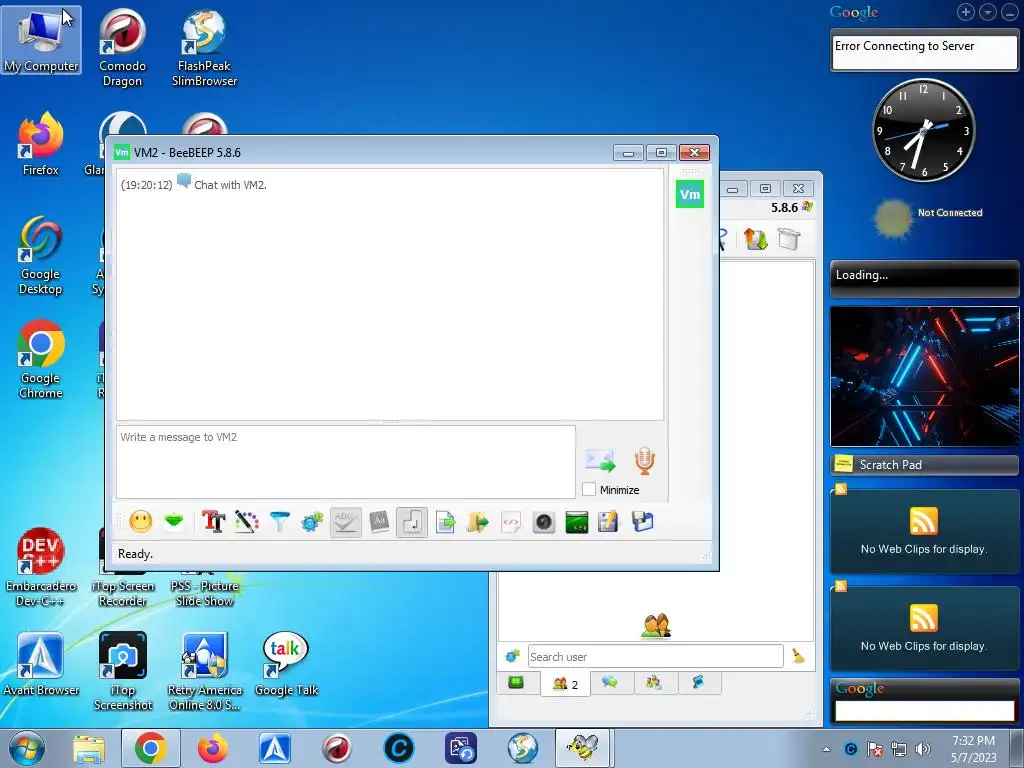Open the groups tab in BeeBEEP
The width and height of the screenshot is (1024, 768).
coord(654,682)
